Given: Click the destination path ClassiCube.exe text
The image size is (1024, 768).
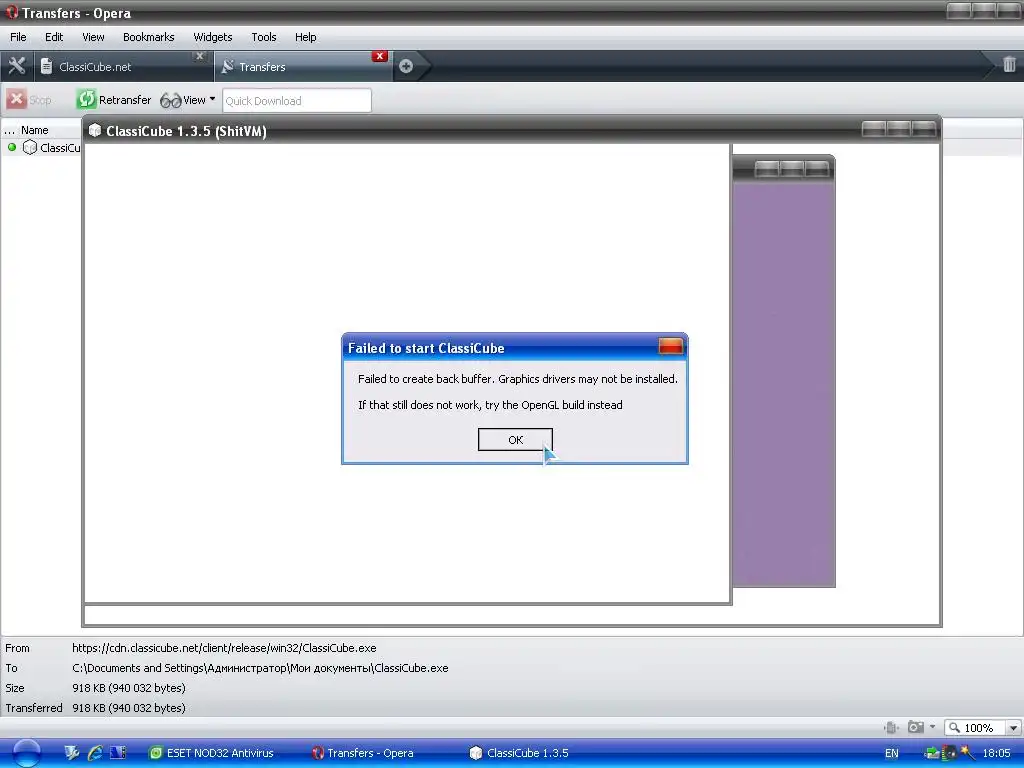Looking at the screenshot, I should 260,668.
